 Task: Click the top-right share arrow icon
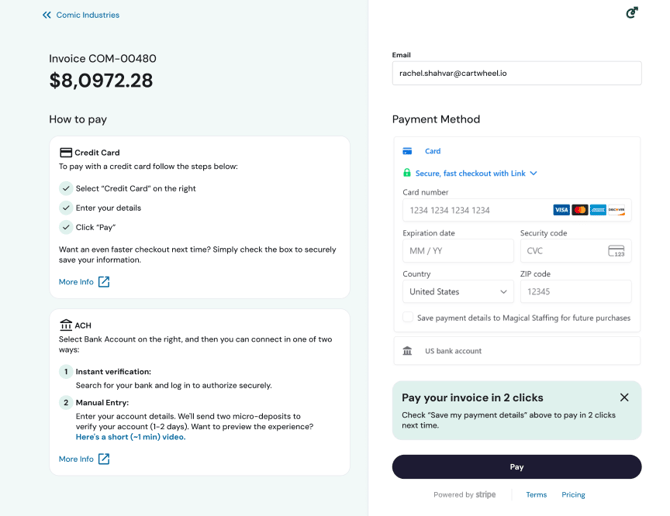coord(631,13)
